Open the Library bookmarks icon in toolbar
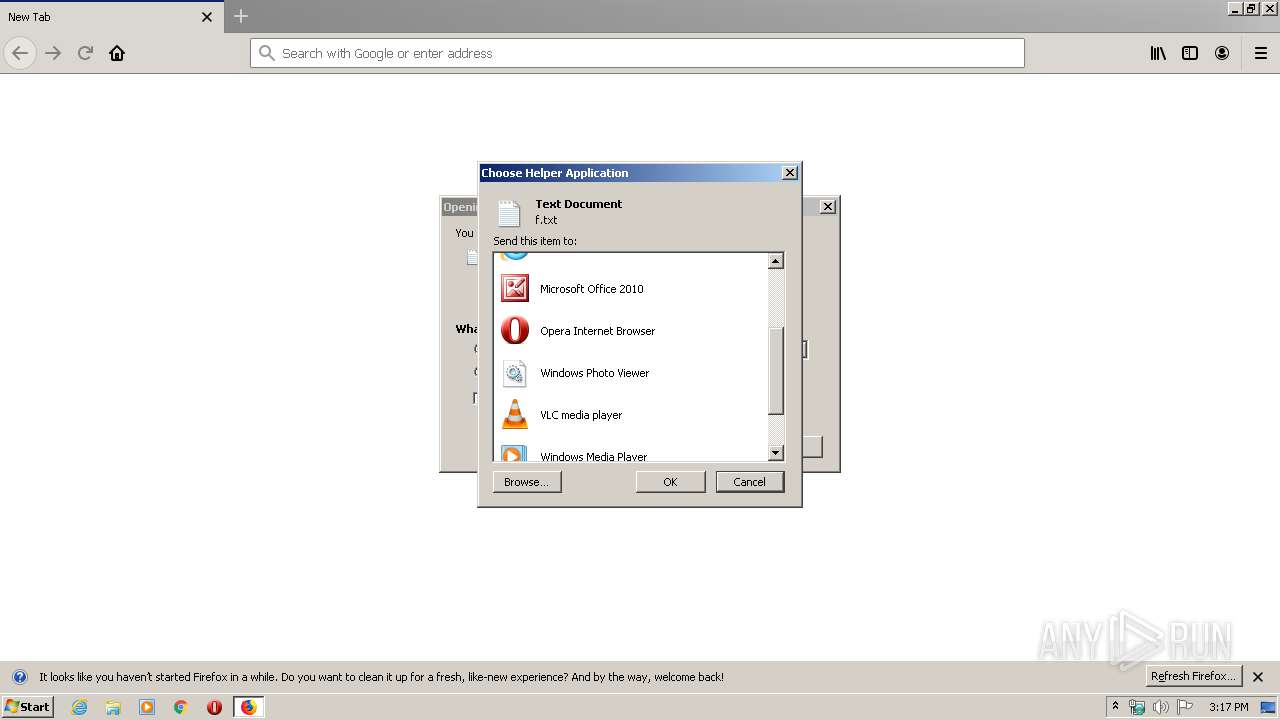 pyautogui.click(x=1158, y=53)
